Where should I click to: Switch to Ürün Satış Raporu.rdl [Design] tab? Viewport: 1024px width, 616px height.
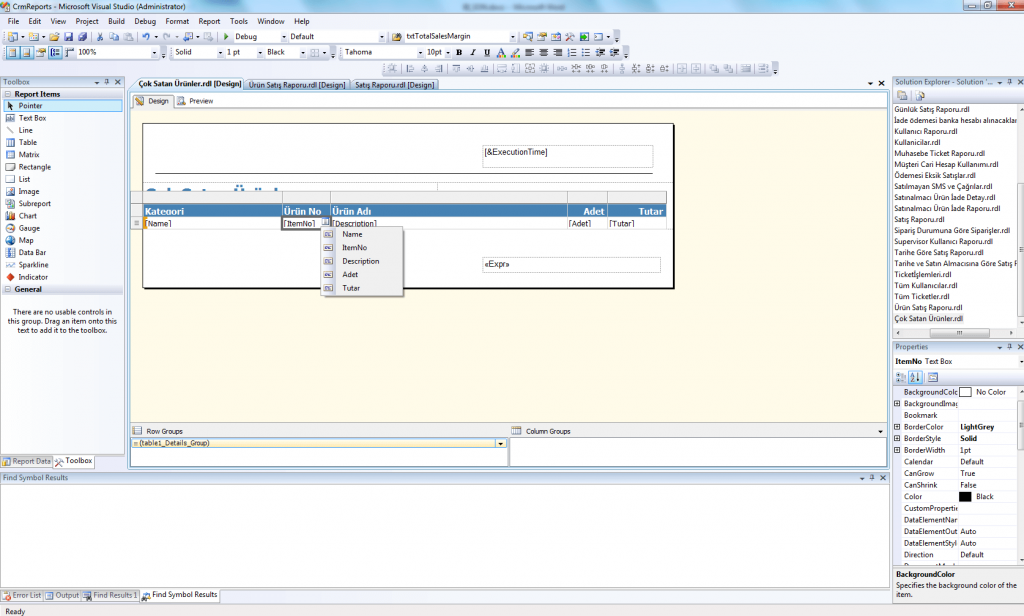tap(296, 85)
